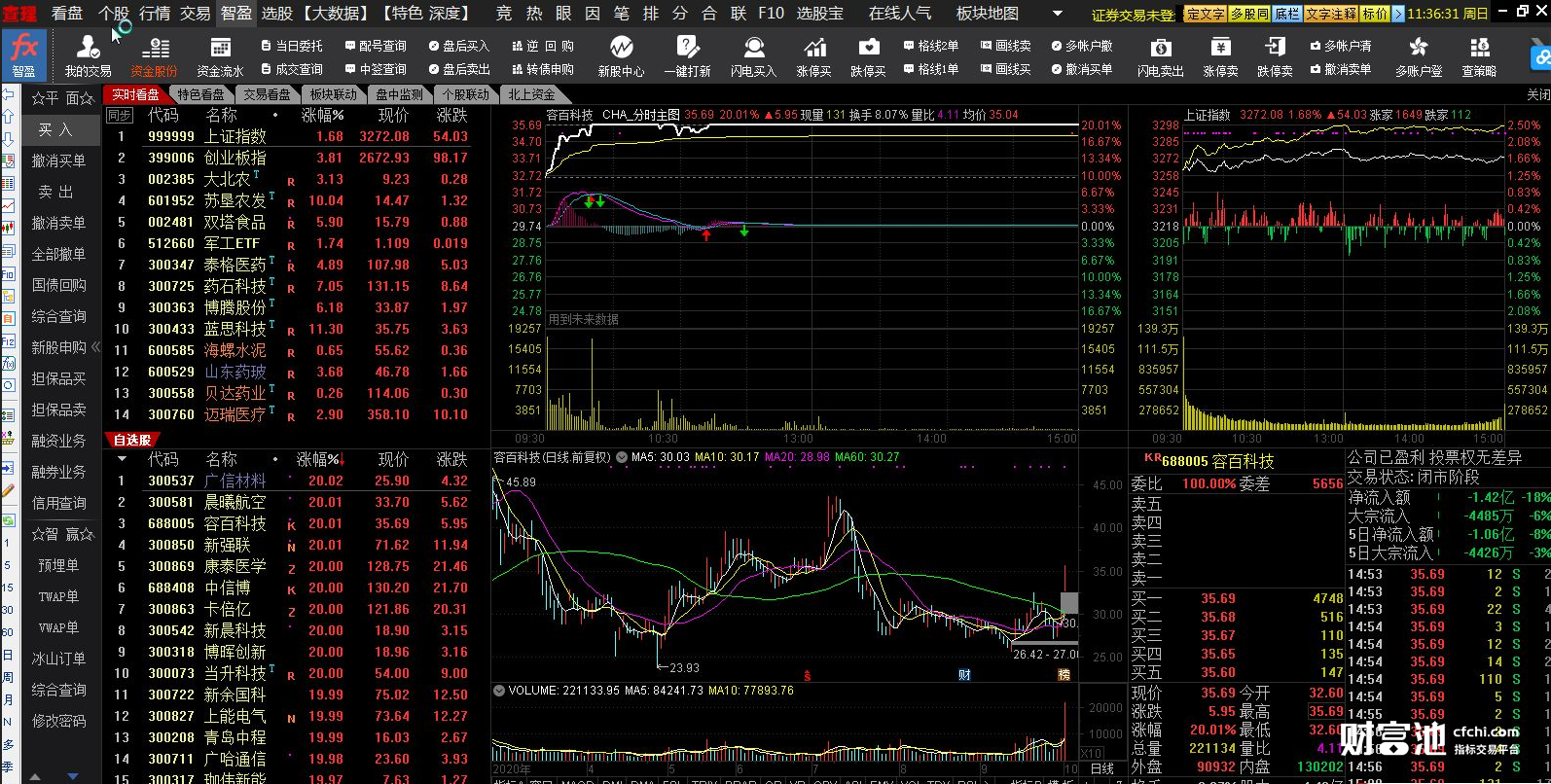This screenshot has height=784, width=1551.
Task: Toggle 标价 button
Action: (1375, 14)
